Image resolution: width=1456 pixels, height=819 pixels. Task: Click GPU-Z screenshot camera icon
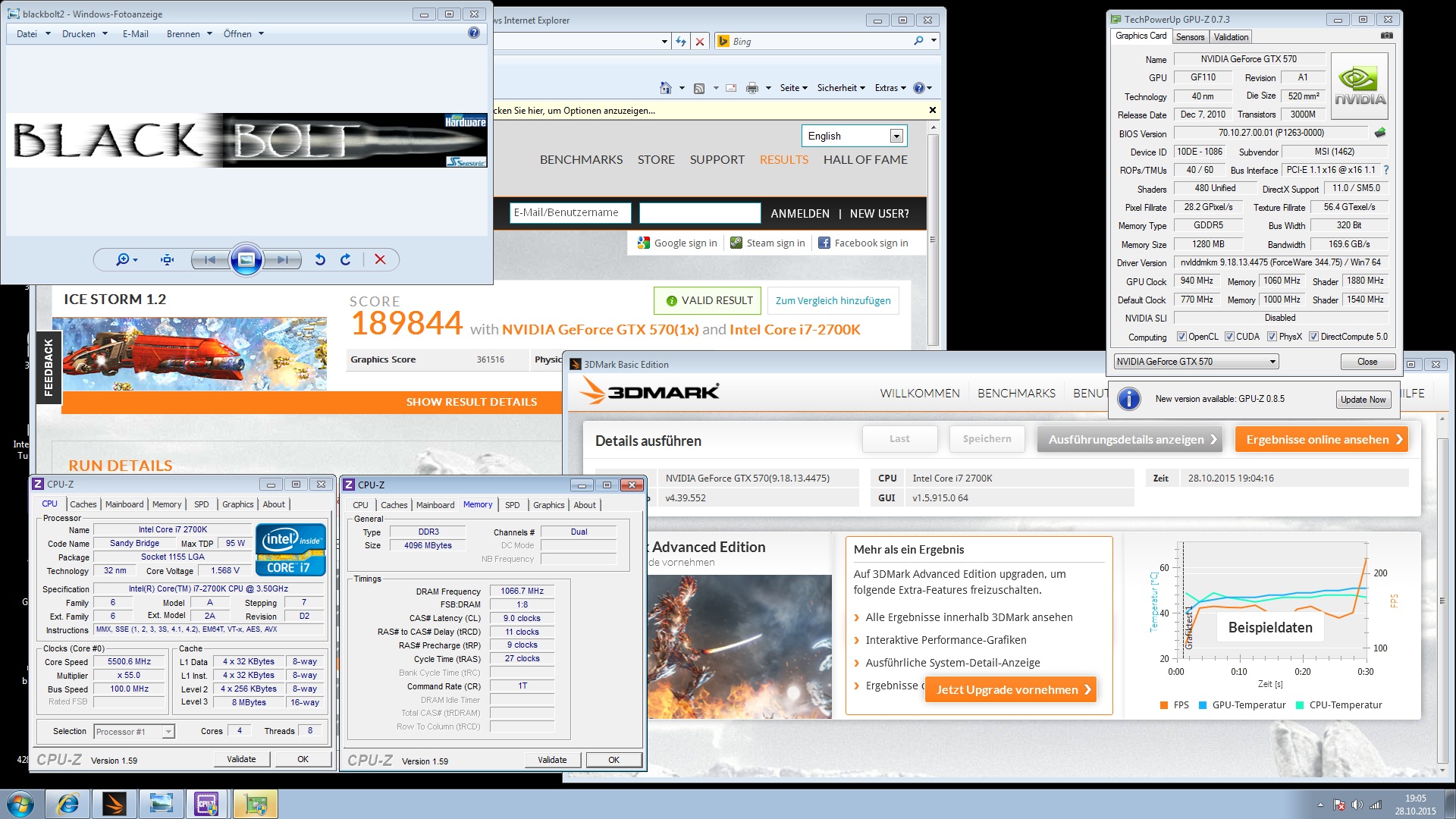pyautogui.click(x=1386, y=36)
